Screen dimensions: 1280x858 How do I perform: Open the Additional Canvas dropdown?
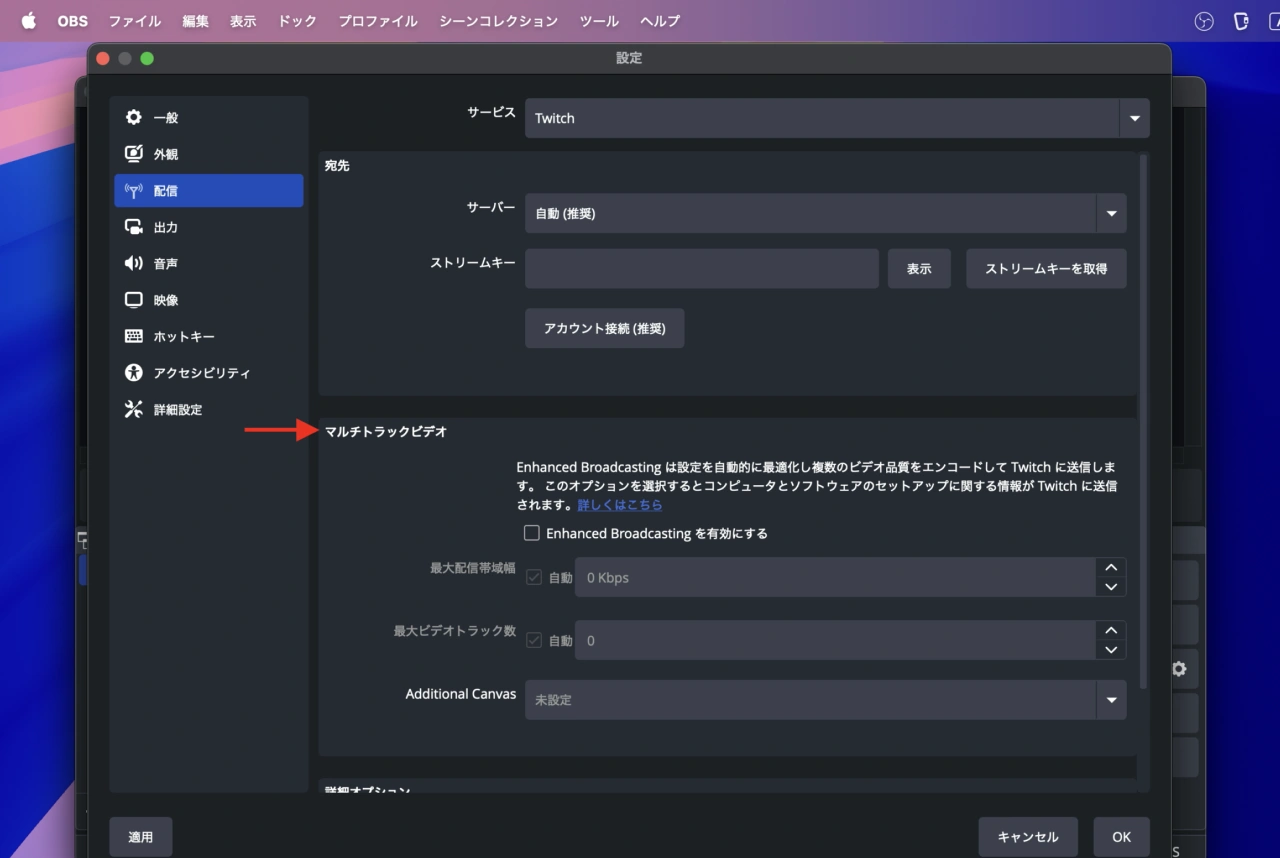[x=1111, y=700]
